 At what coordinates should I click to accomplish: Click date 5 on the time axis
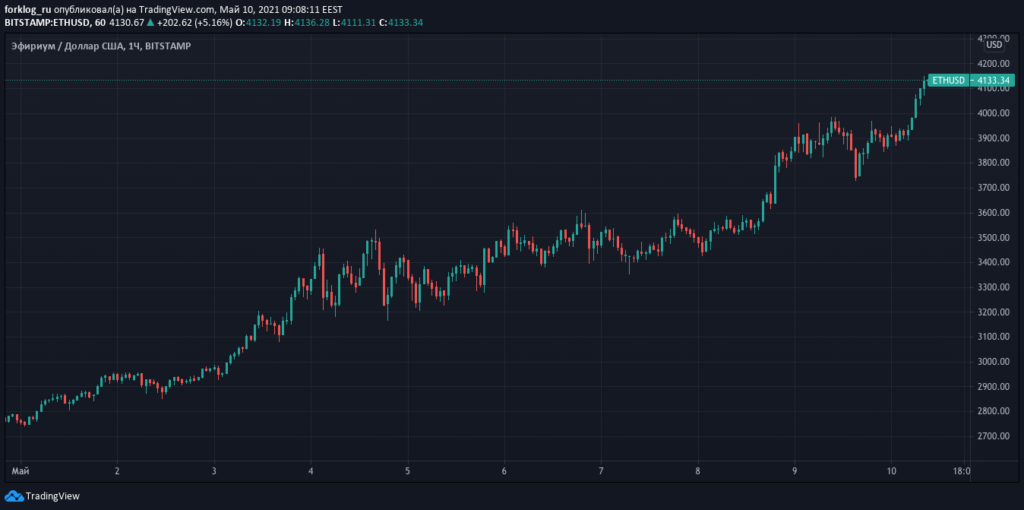408,469
